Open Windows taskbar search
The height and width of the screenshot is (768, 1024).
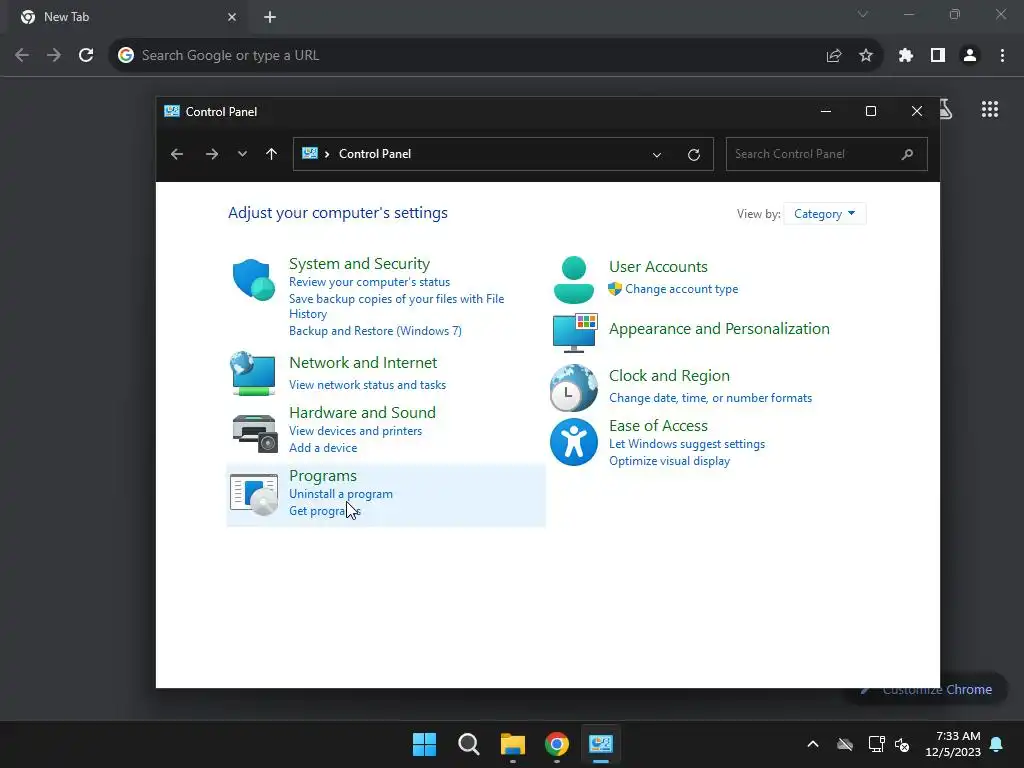pos(469,744)
